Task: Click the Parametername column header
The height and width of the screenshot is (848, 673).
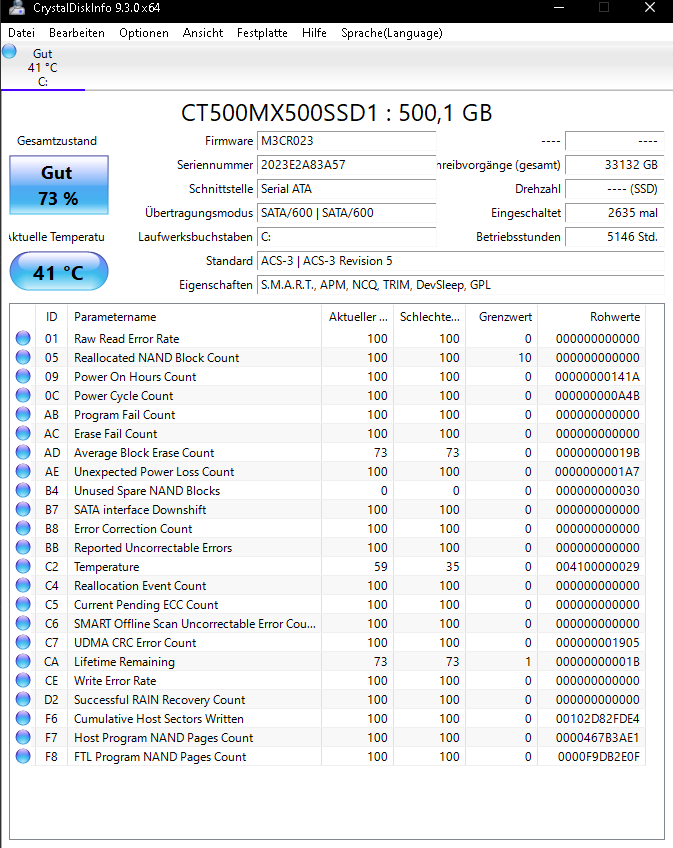Action: pos(194,317)
